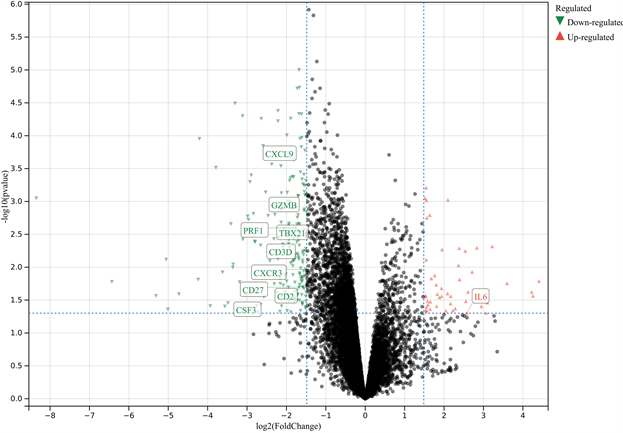Click the 6.0 y-axis tick label
The width and height of the screenshot is (623, 433).
coord(17,5)
